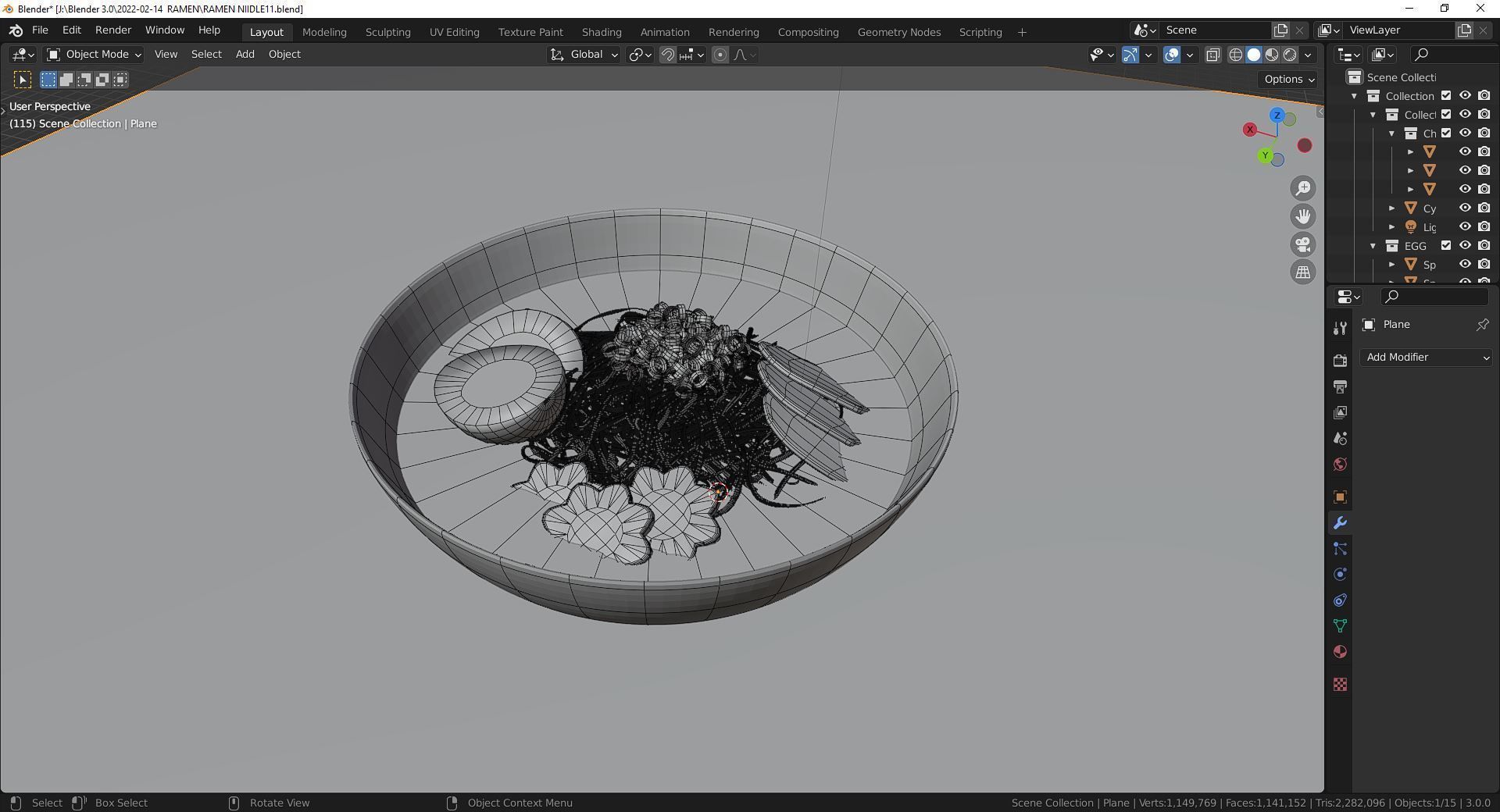Hide the Cy object in viewport
1500x812 pixels.
coord(1465,208)
